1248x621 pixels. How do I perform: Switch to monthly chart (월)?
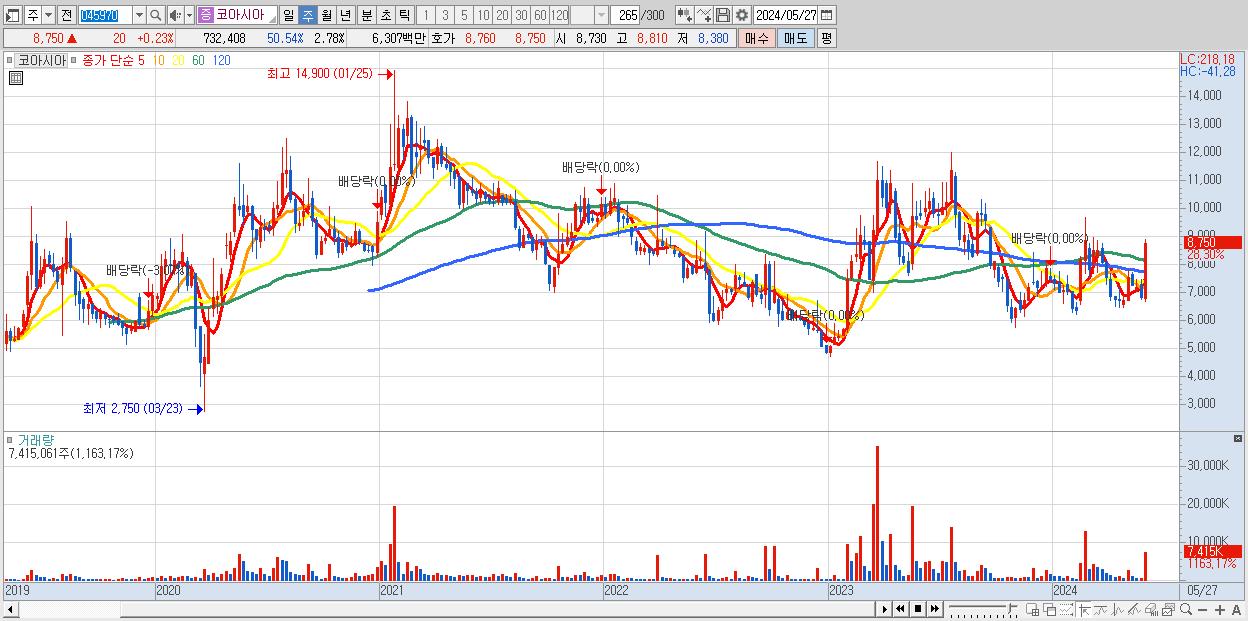point(326,15)
